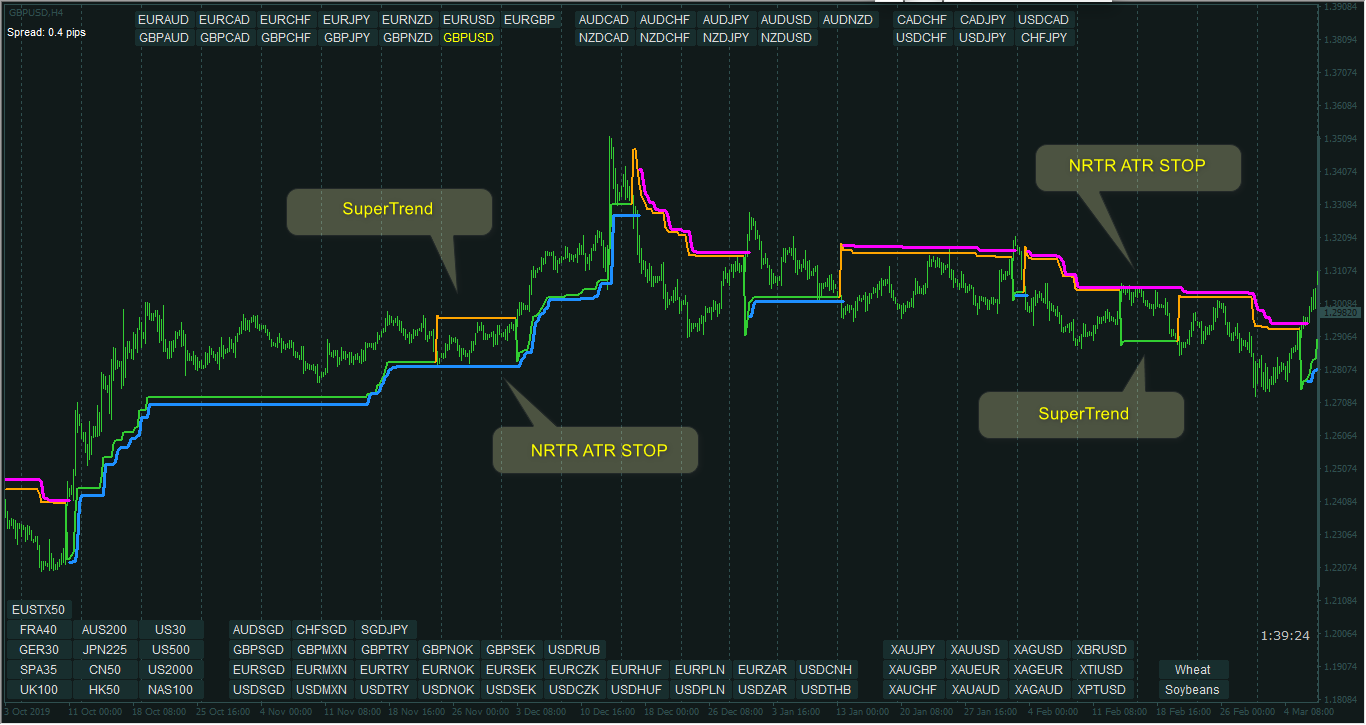Switch chart to GBPTRY
The image size is (1366, 725).
[385, 650]
